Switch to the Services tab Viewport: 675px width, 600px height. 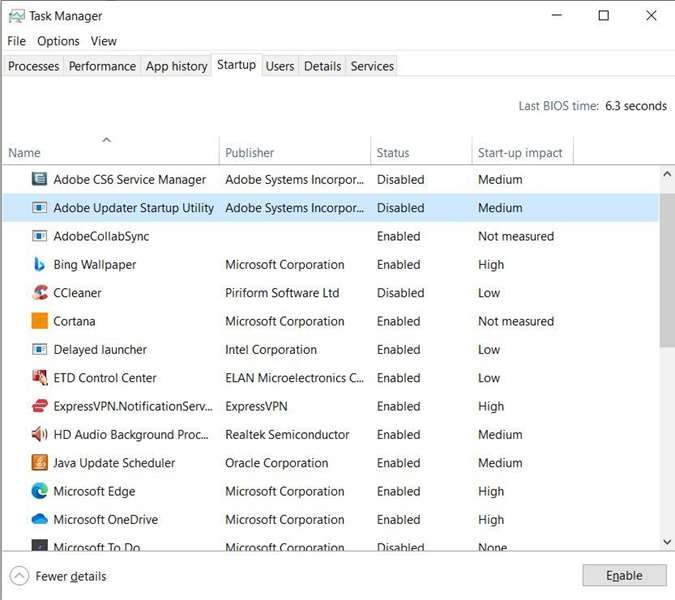(372, 66)
